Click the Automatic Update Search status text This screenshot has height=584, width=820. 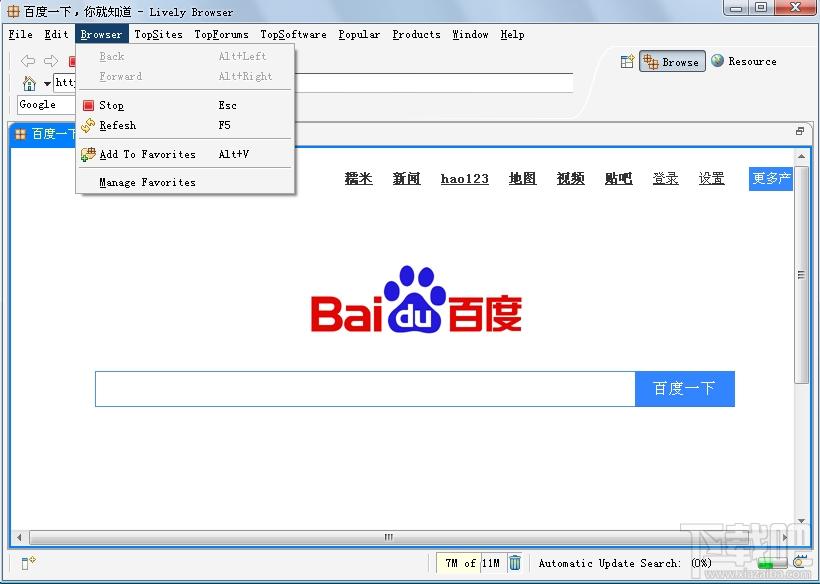[625, 563]
